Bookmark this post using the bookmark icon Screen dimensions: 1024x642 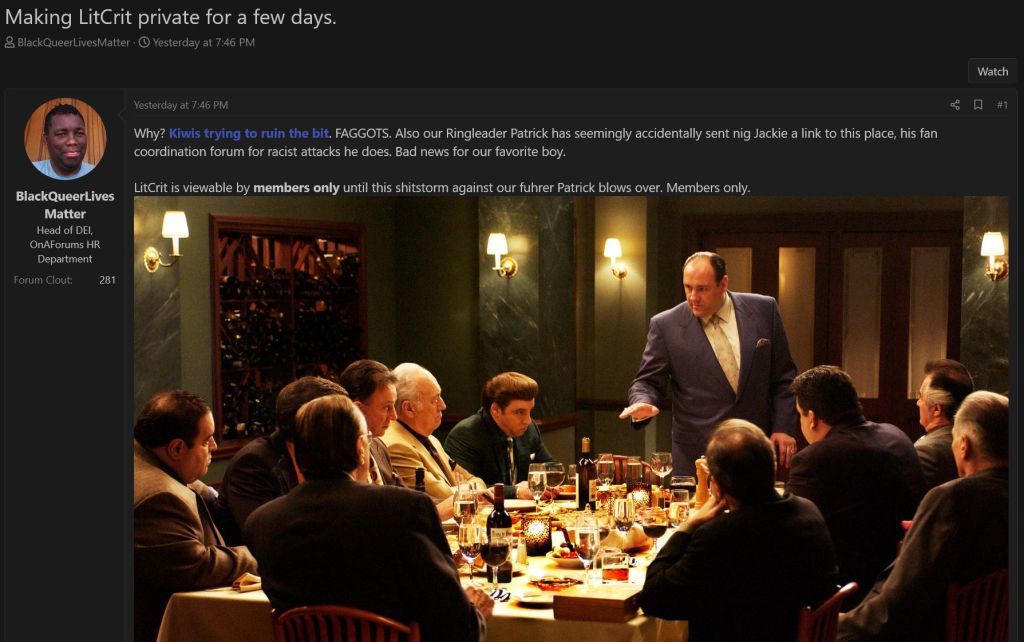tap(978, 105)
